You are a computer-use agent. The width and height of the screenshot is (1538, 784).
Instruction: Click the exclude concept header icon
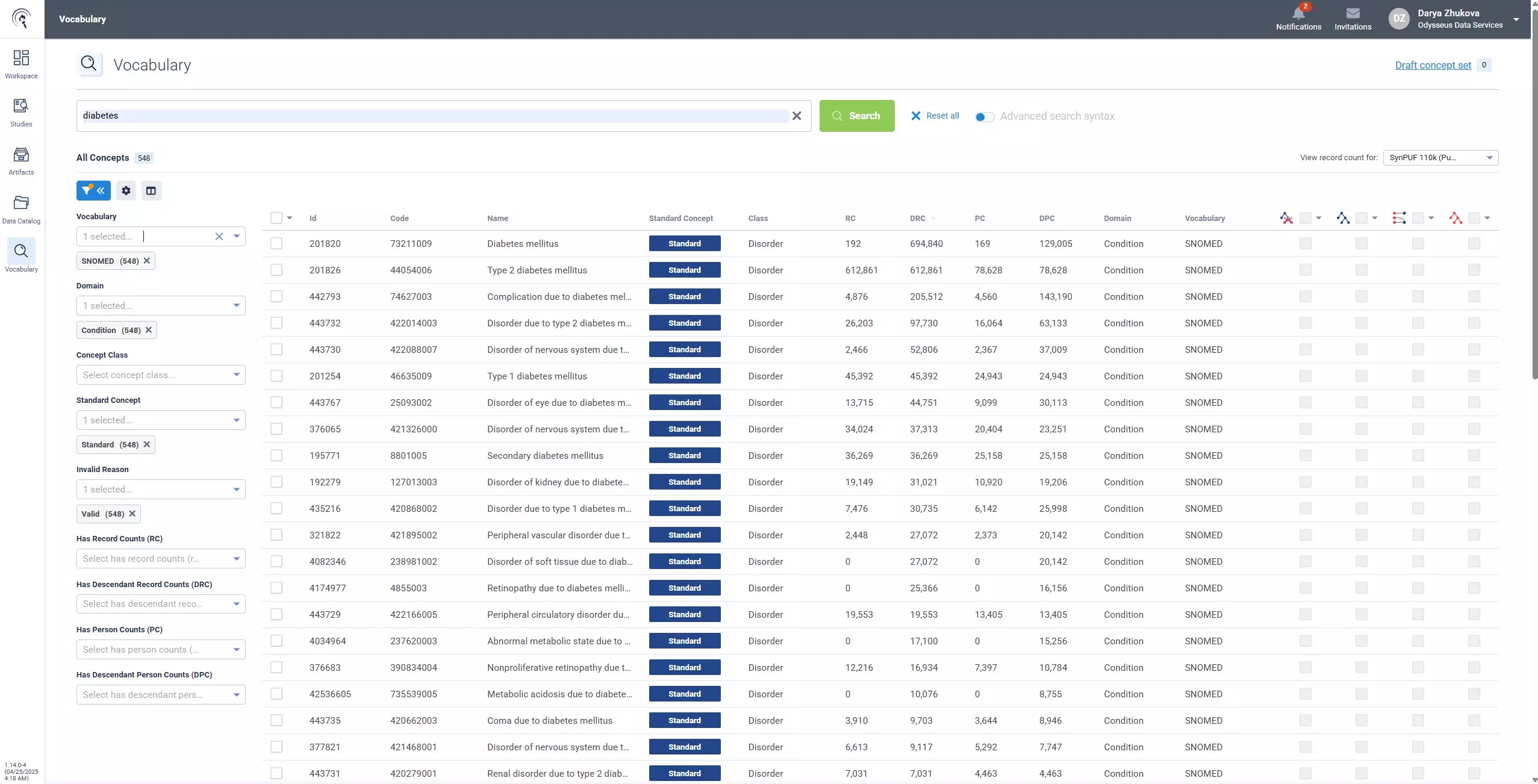click(x=1286, y=218)
